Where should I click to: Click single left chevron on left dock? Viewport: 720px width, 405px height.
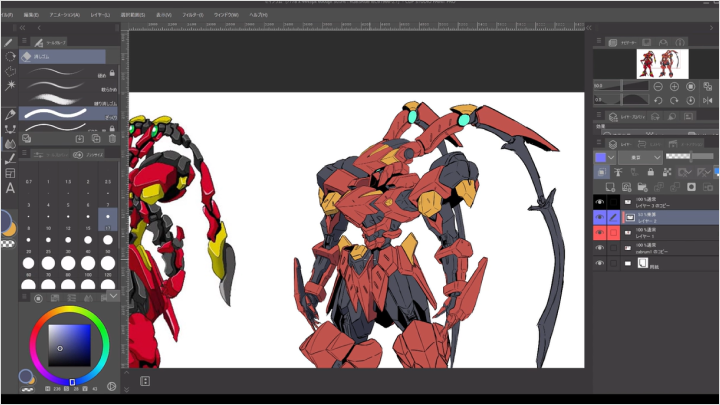39,28
